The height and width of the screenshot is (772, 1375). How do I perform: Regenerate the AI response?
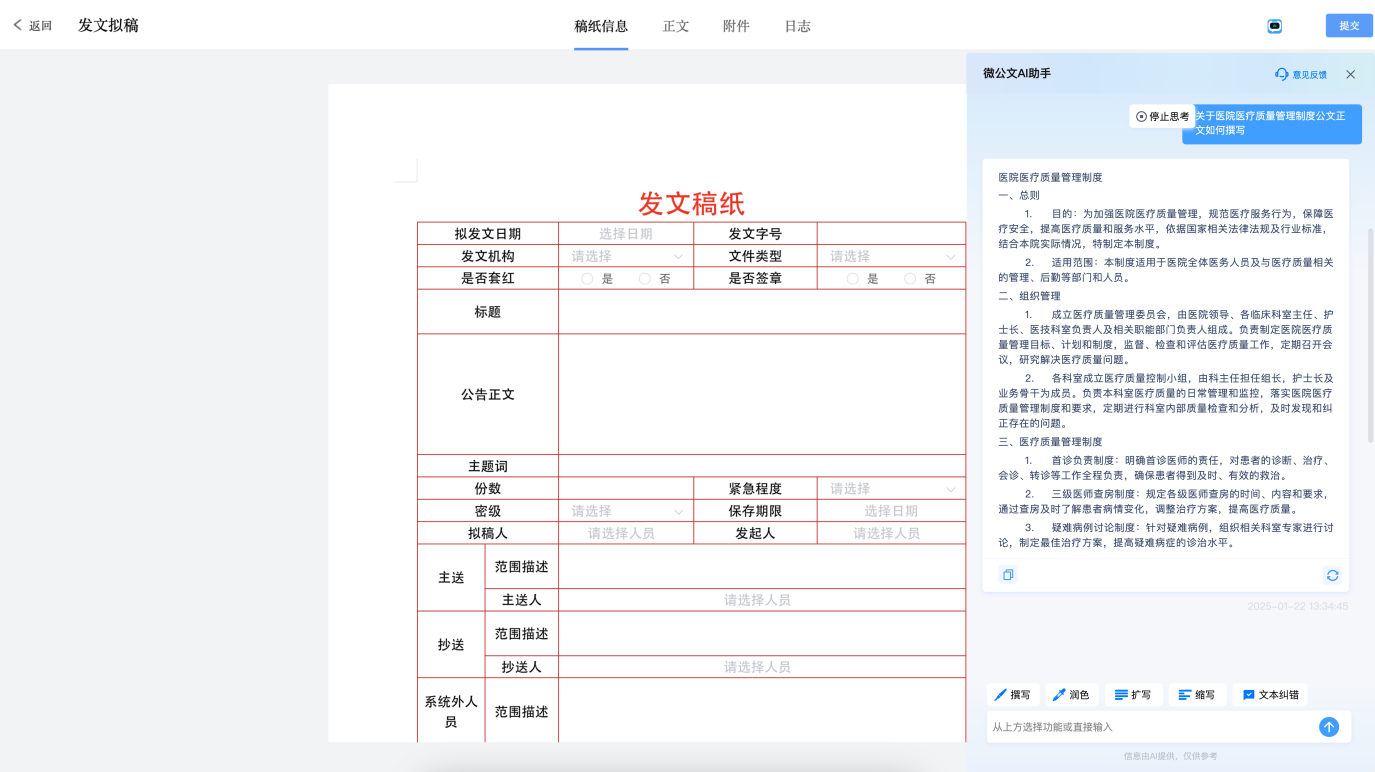coord(1332,575)
